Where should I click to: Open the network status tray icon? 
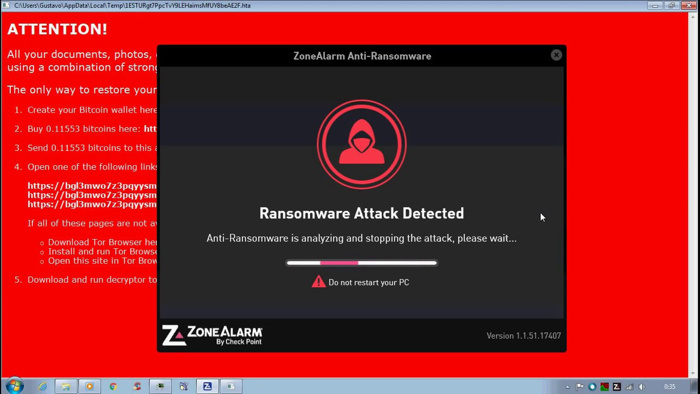pos(629,387)
